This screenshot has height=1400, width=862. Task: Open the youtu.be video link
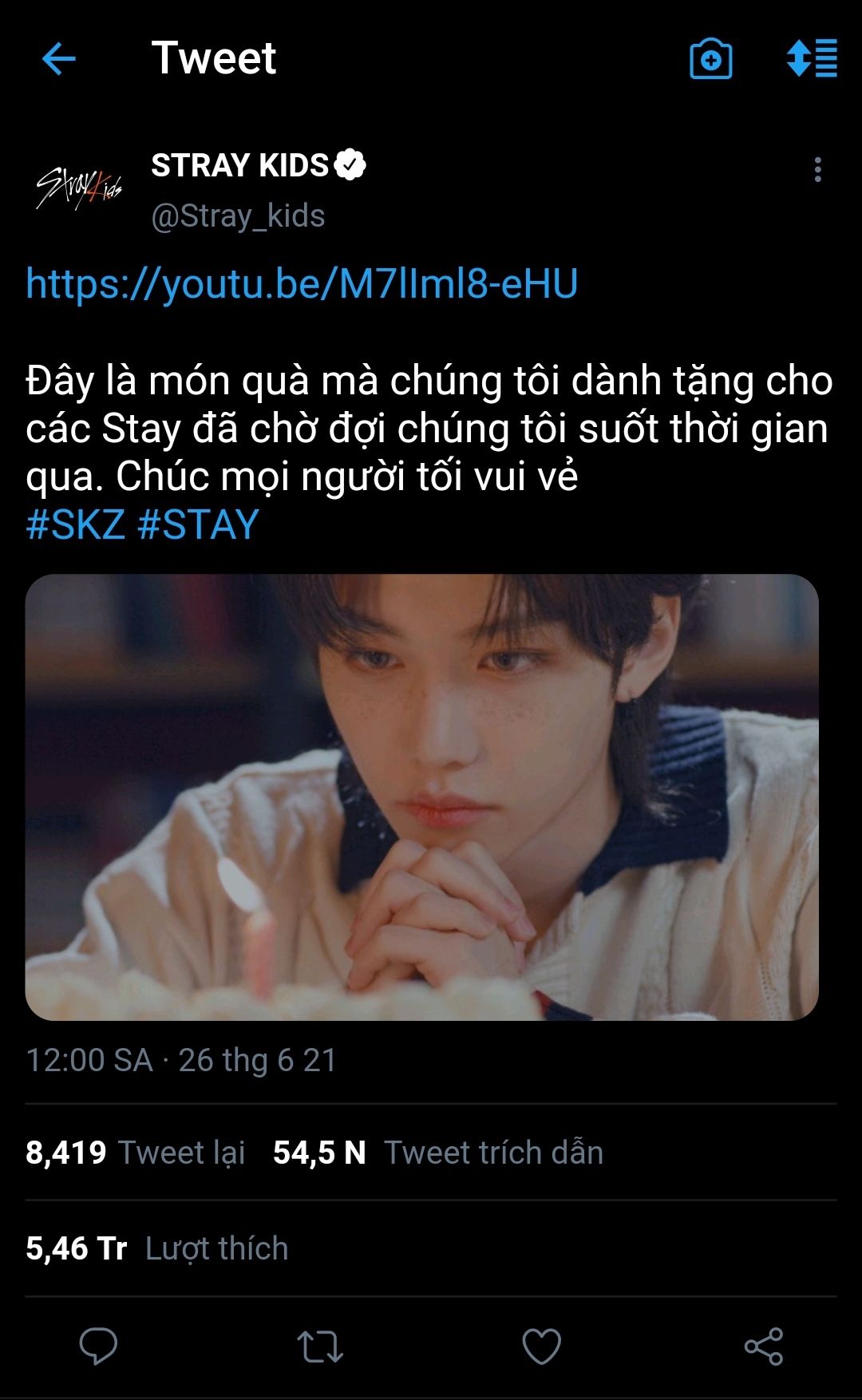pos(302,284)
